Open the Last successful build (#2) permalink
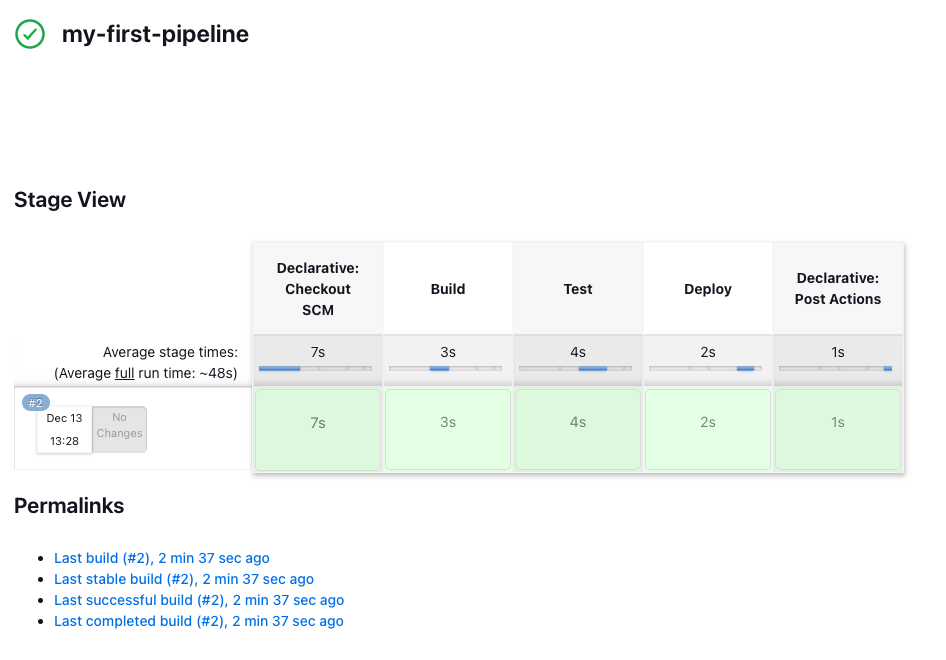This screenshot has height=660, width=946. pyautogui.click(x=199, y=600)
